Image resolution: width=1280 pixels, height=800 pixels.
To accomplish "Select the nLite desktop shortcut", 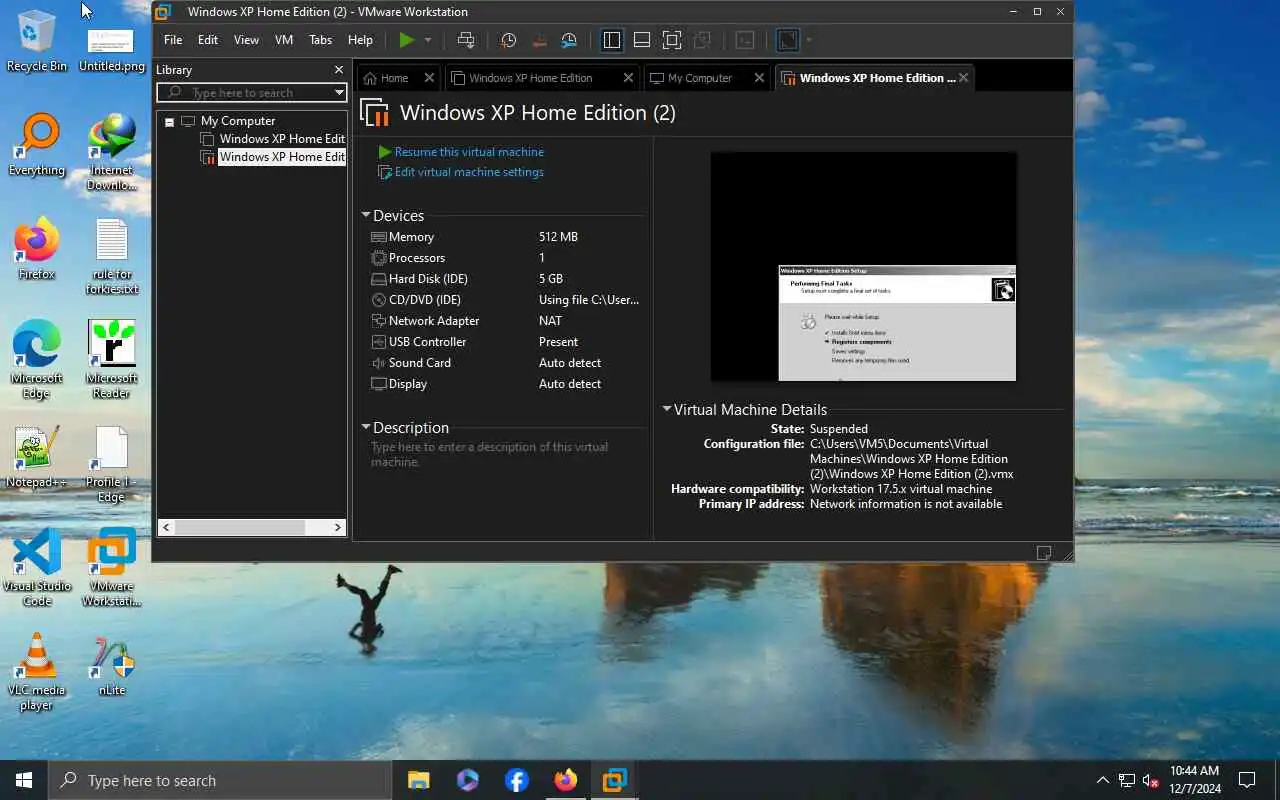I will tap(112, 665).
